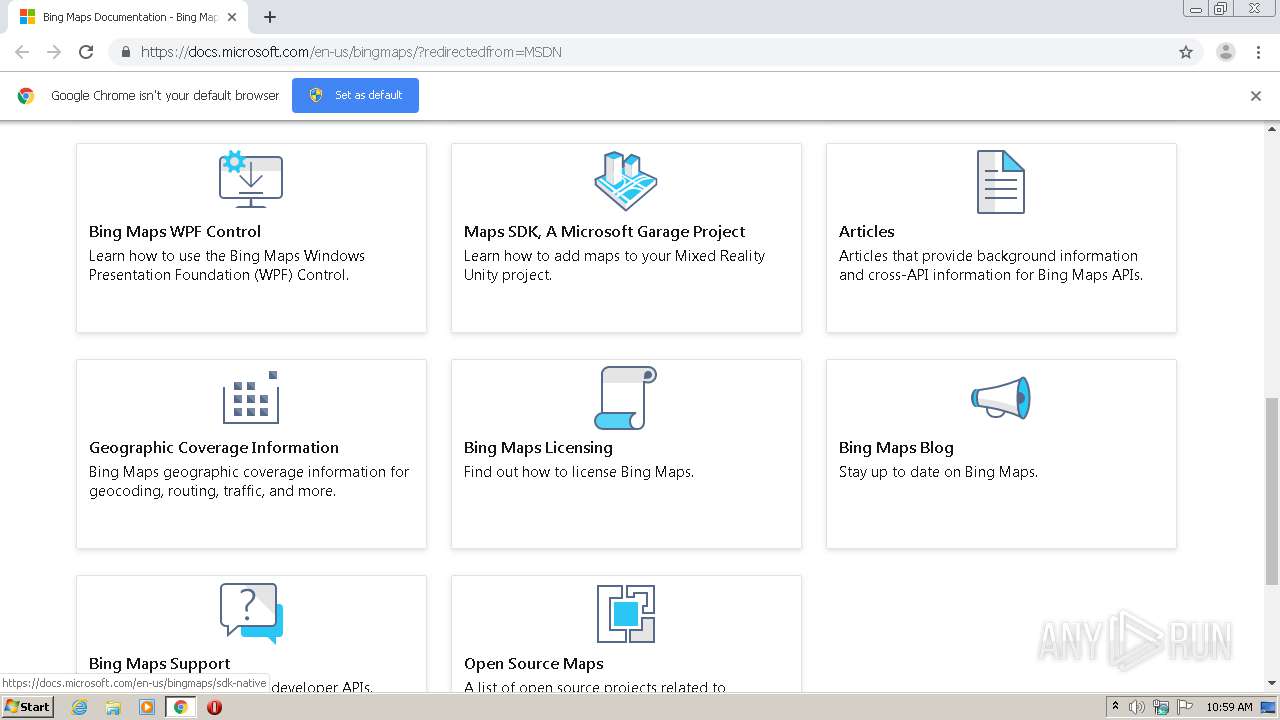The height and width of the screenshot is (720, 1280).
Task: Click 'Google Chrome isn't your default browser' text
Action: click(165, 96)
